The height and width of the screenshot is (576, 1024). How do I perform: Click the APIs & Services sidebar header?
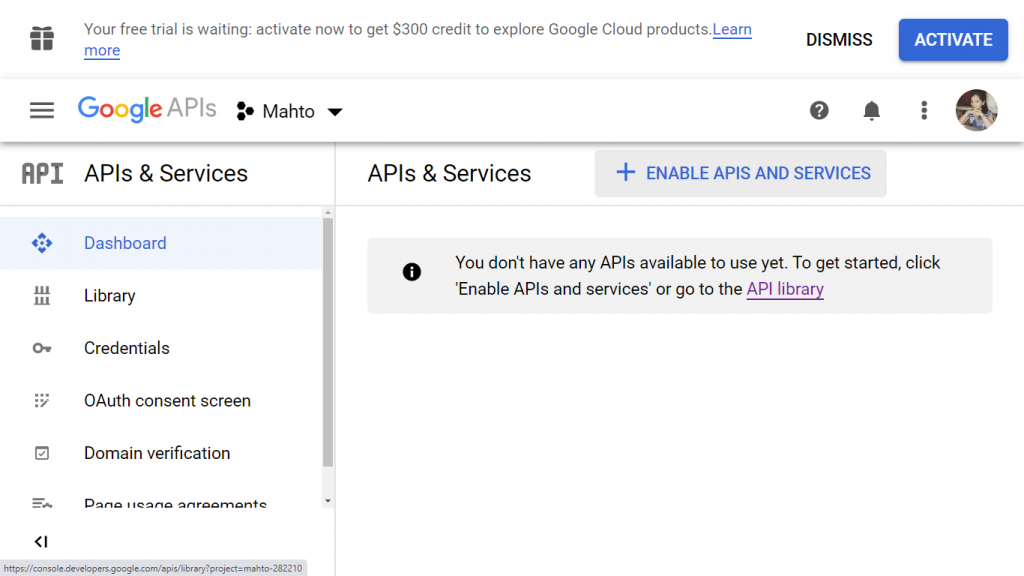click(166, 174)
